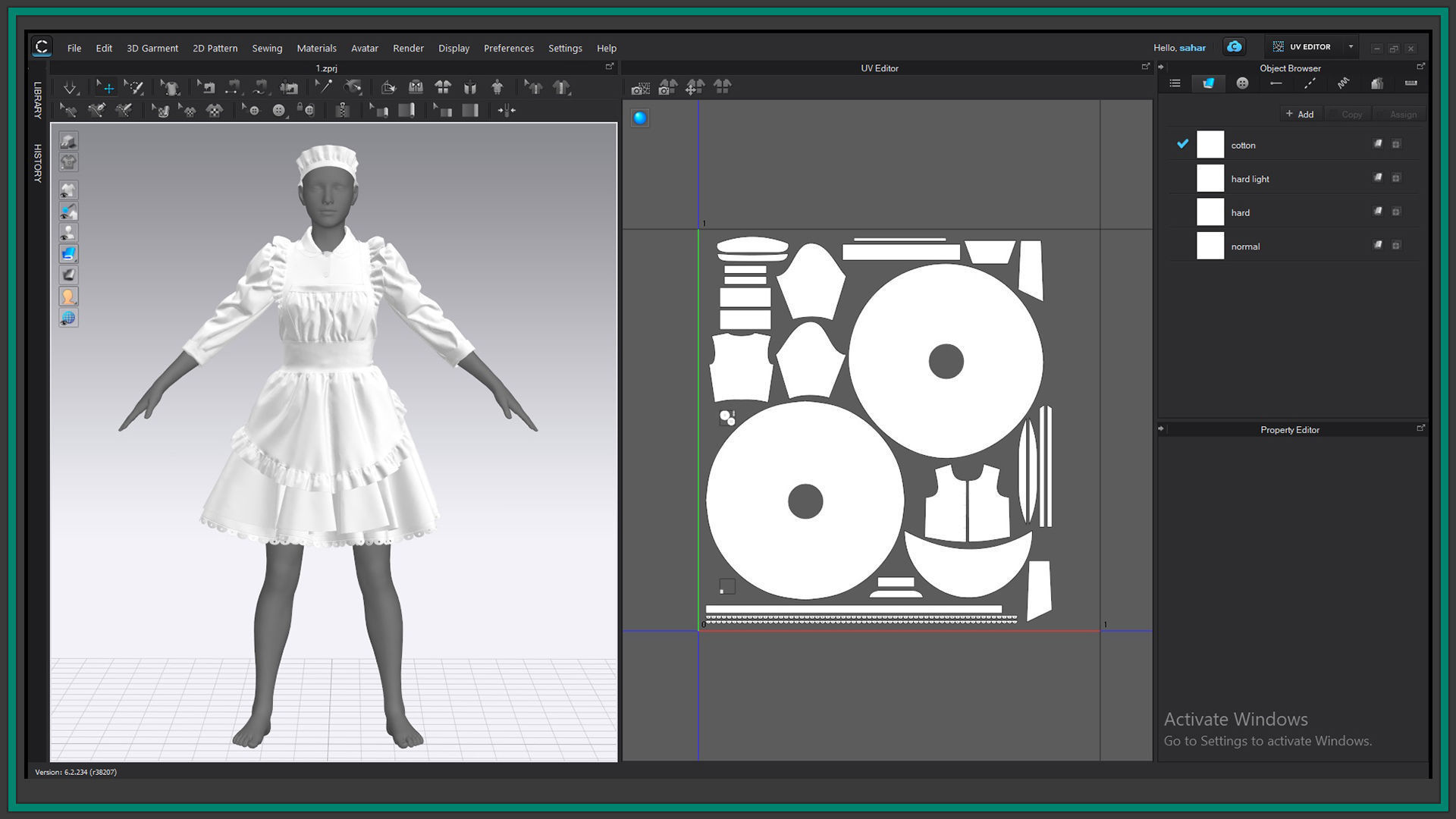Image resolution: width=1456 pixels, height=819 pixels.
Task: Click the normal fabric white swatch
Action: click(1210, 246)
